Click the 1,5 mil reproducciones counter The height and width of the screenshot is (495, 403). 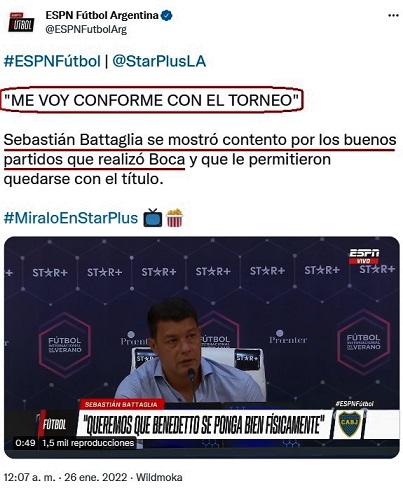tap(88, 443)
